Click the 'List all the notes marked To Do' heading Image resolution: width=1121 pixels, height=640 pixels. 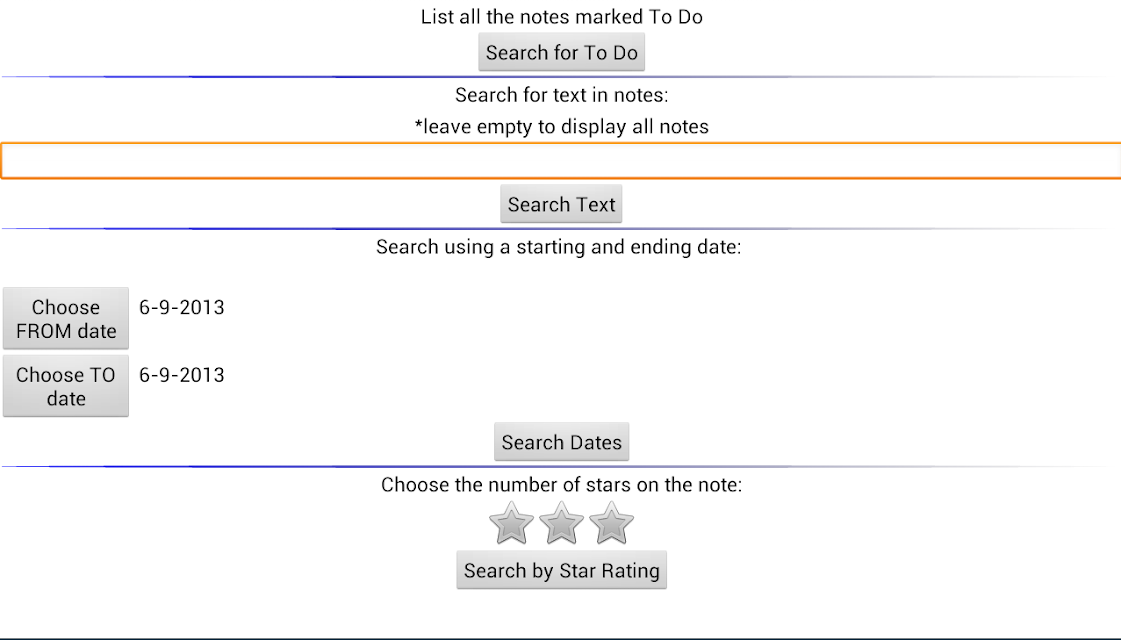point(561,16)
